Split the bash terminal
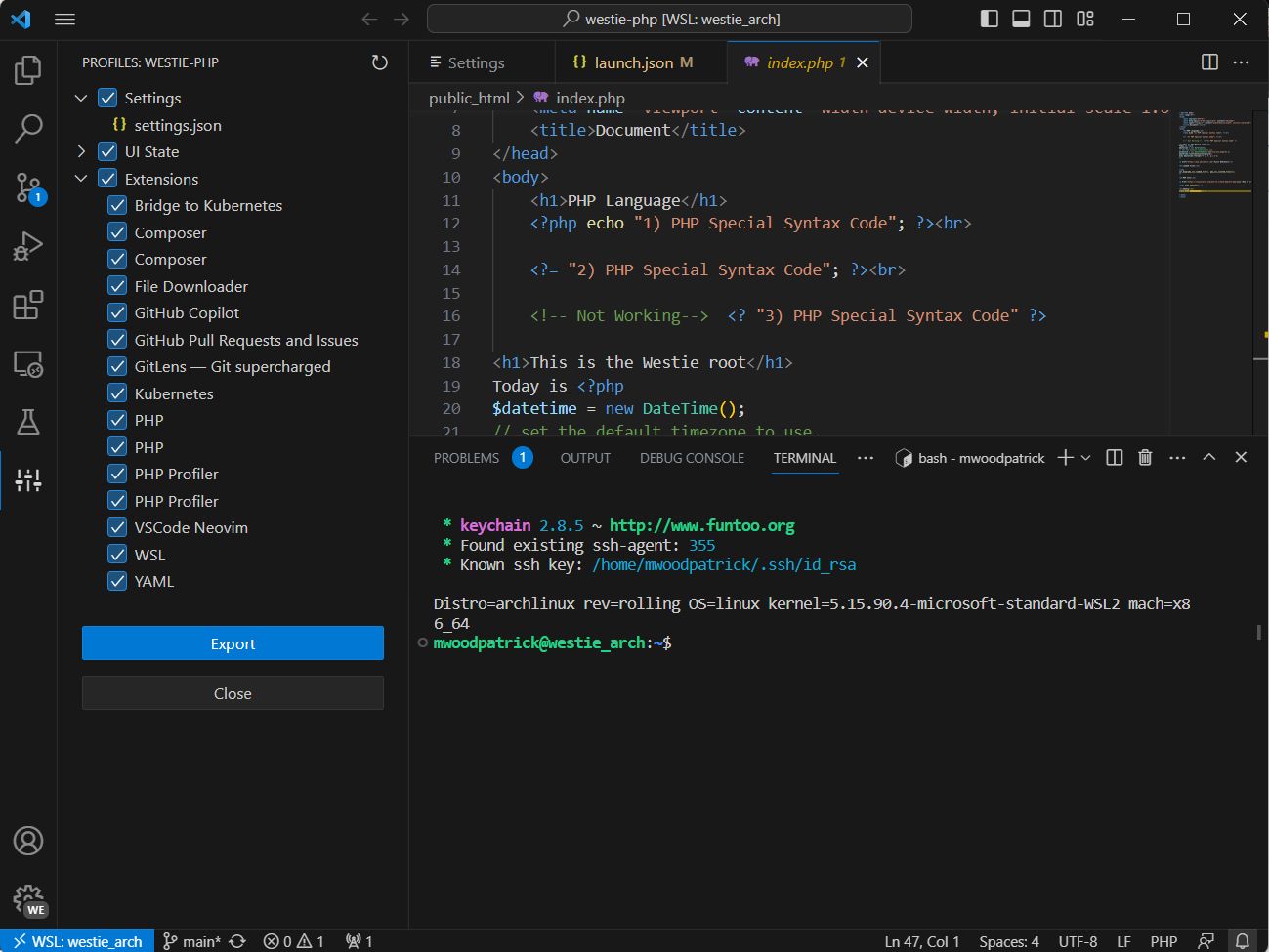 click(x=1114, y=457)
